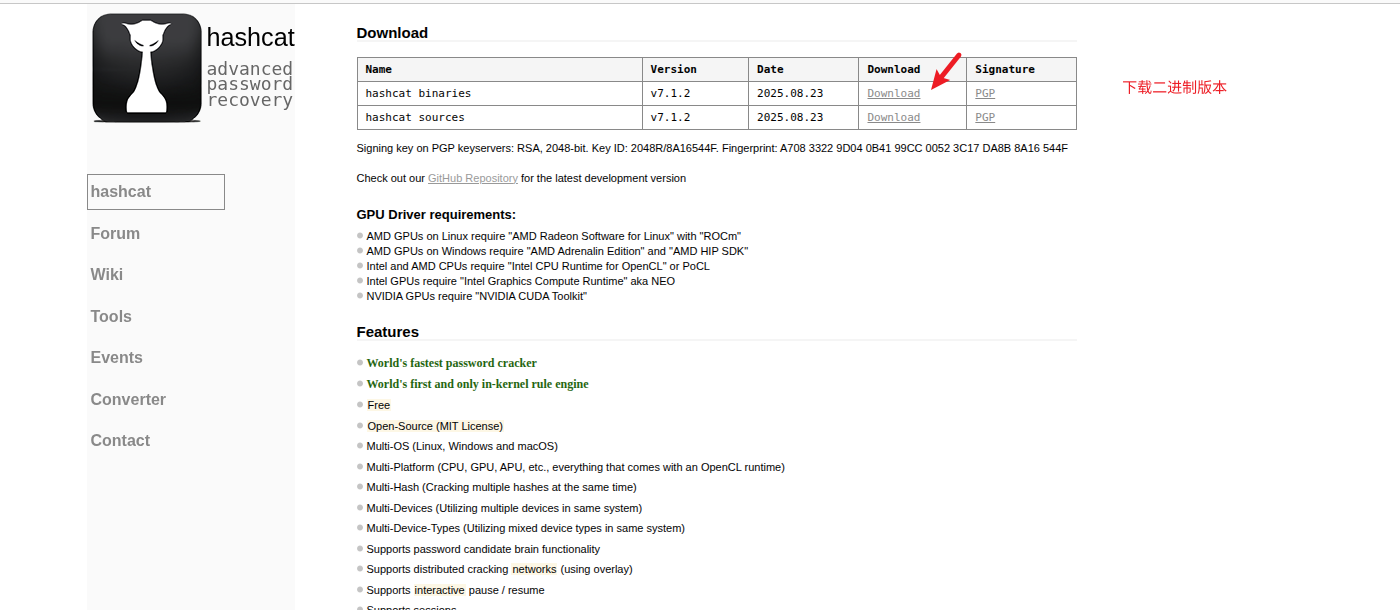Click the 'advanced password recovery' tagline
1400x610 pixels.
pyautogui.click(x=250, y=84)
